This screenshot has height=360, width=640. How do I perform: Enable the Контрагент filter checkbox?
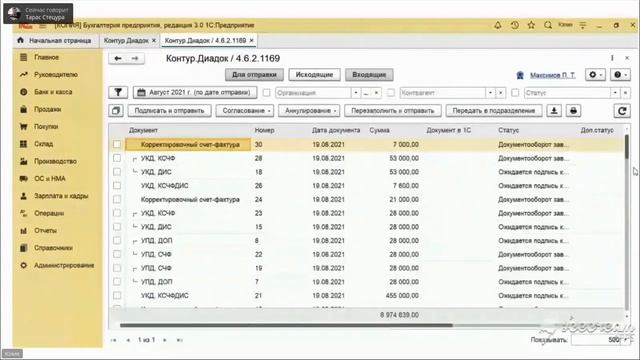[x=391, y=93]
